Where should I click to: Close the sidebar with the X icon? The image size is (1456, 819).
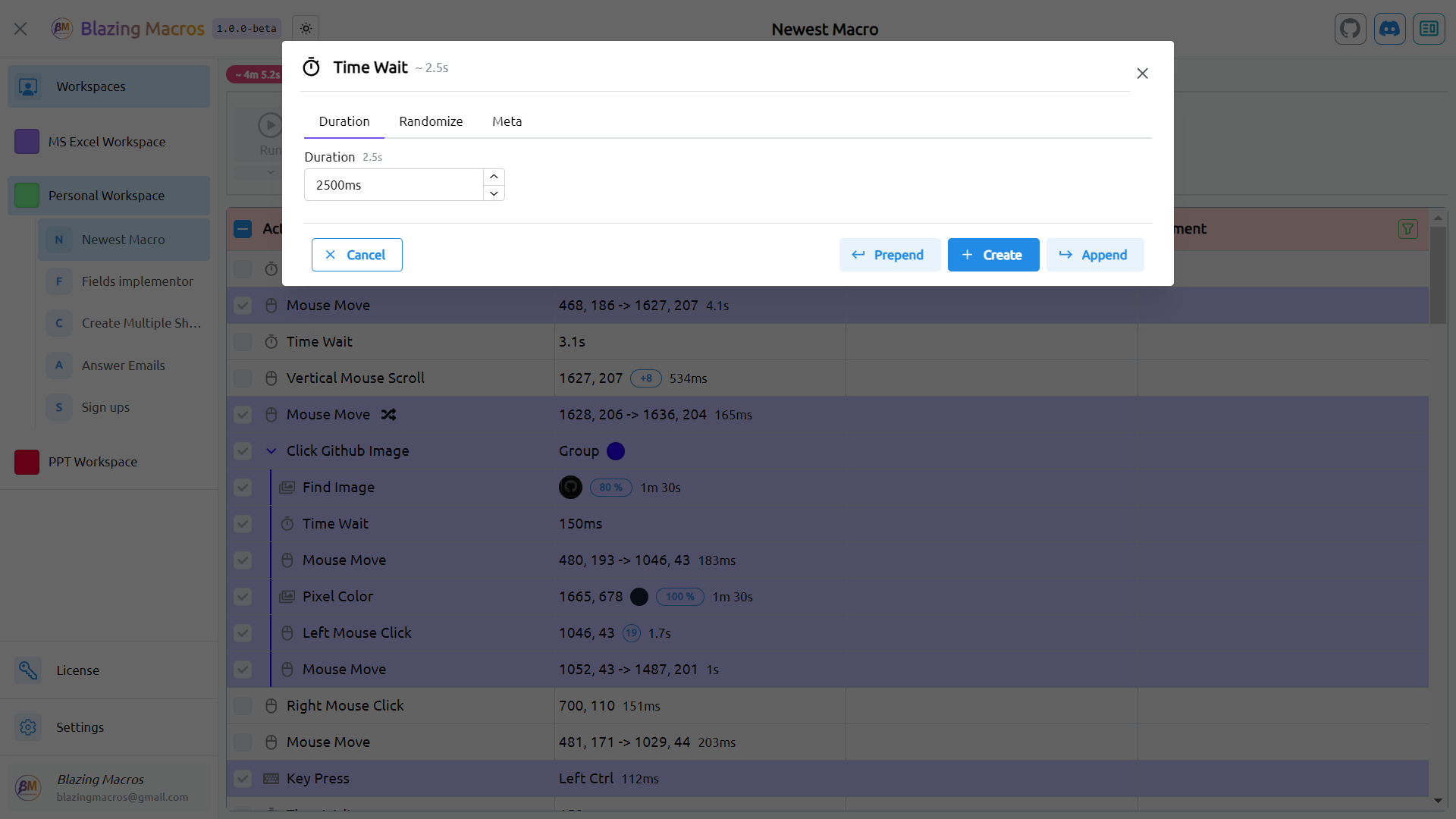point(20,29)
